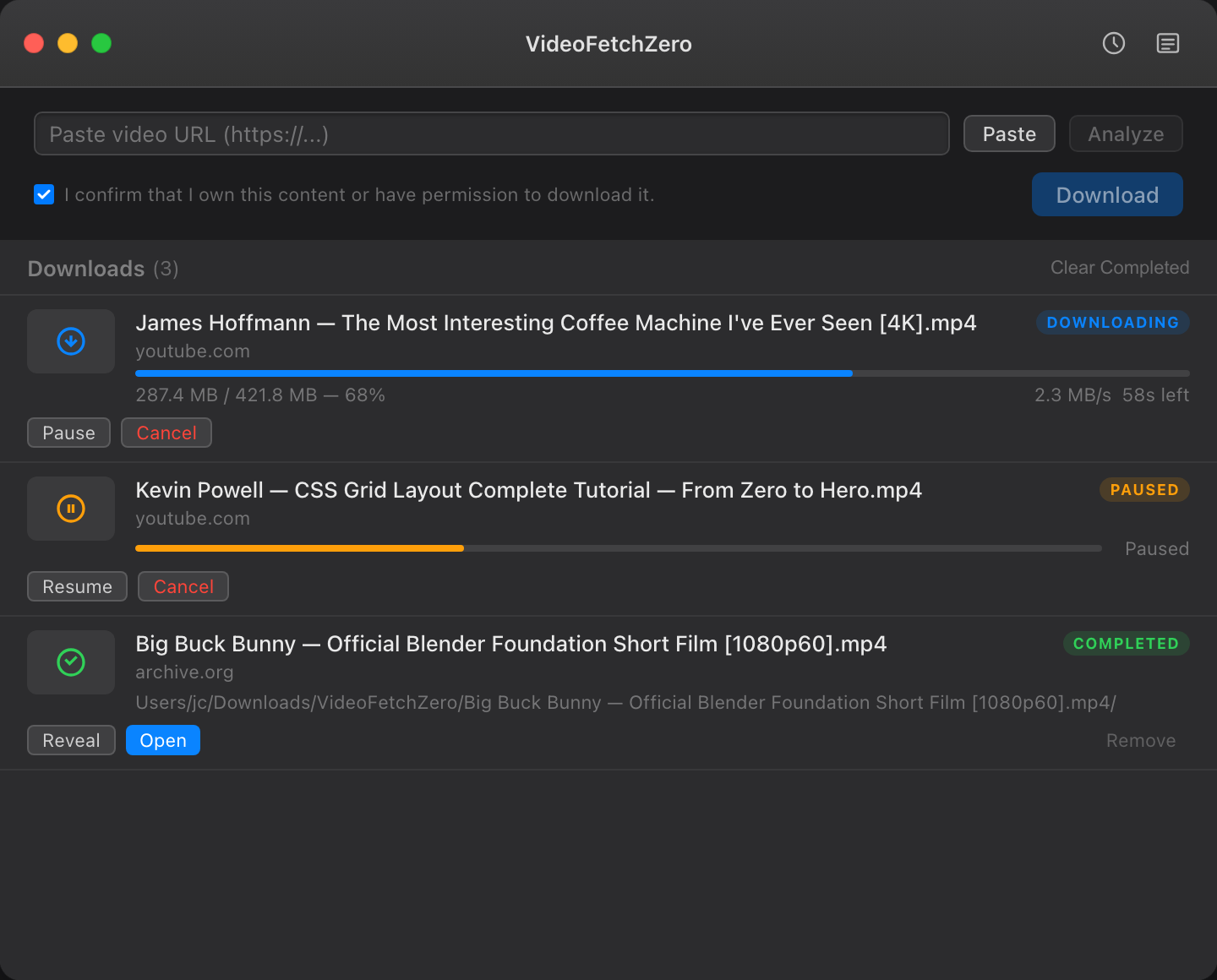
Task: Click the James Hoffmann download progress bar
Action: coord(663,373)
